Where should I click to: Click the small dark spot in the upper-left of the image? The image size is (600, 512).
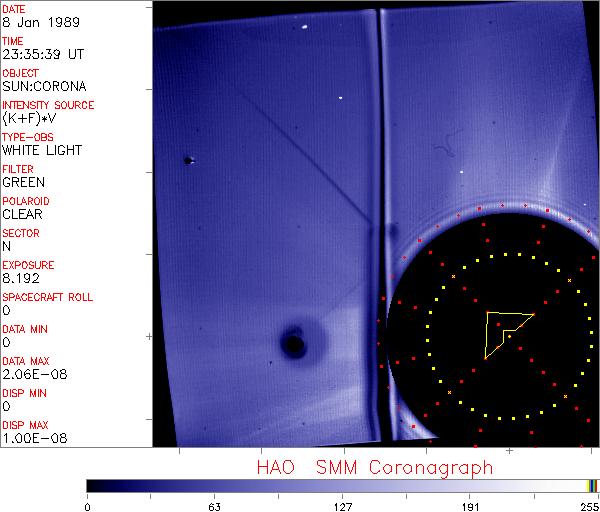[187, 160]
